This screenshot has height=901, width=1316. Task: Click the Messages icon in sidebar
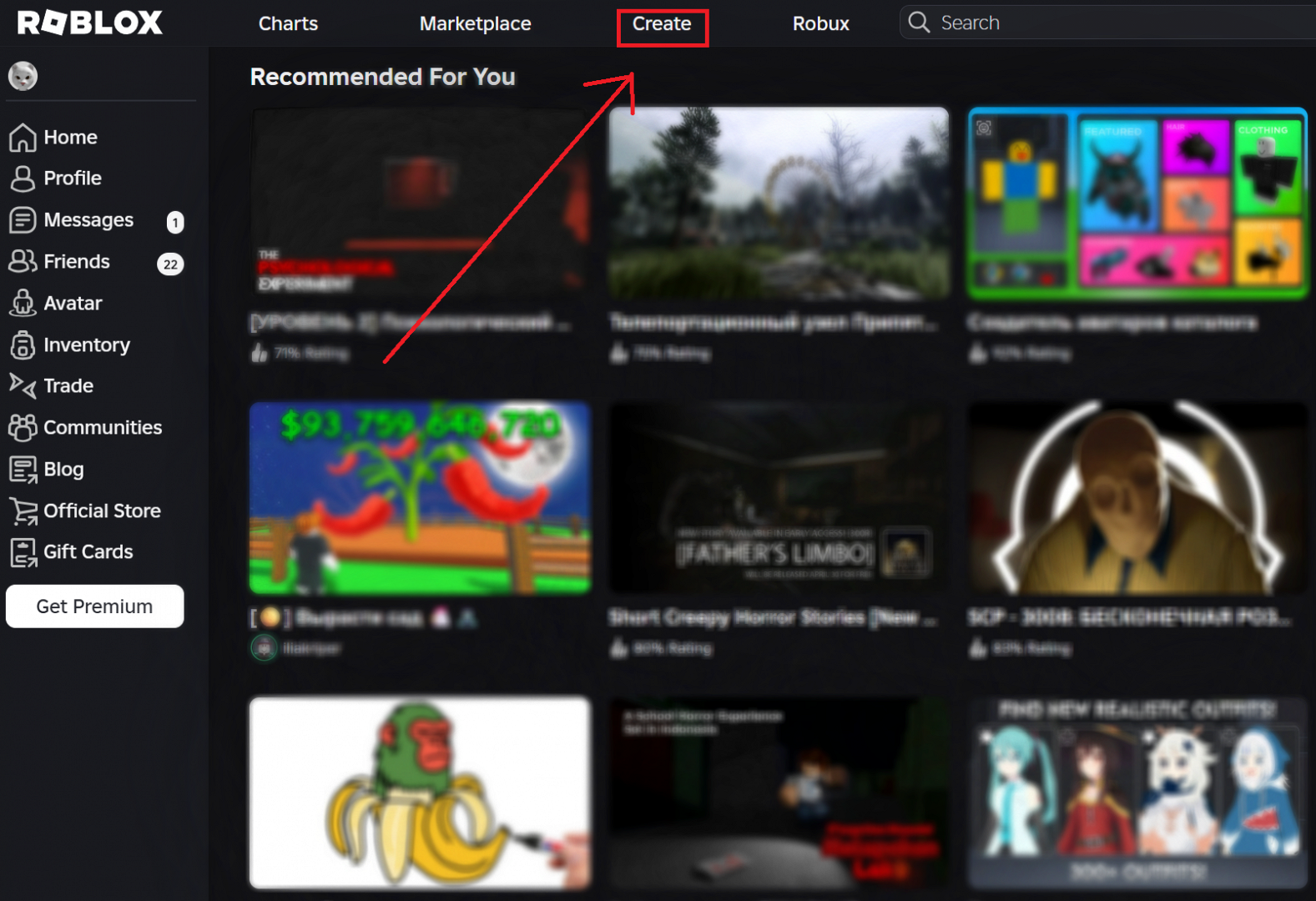tap(23, 220)
